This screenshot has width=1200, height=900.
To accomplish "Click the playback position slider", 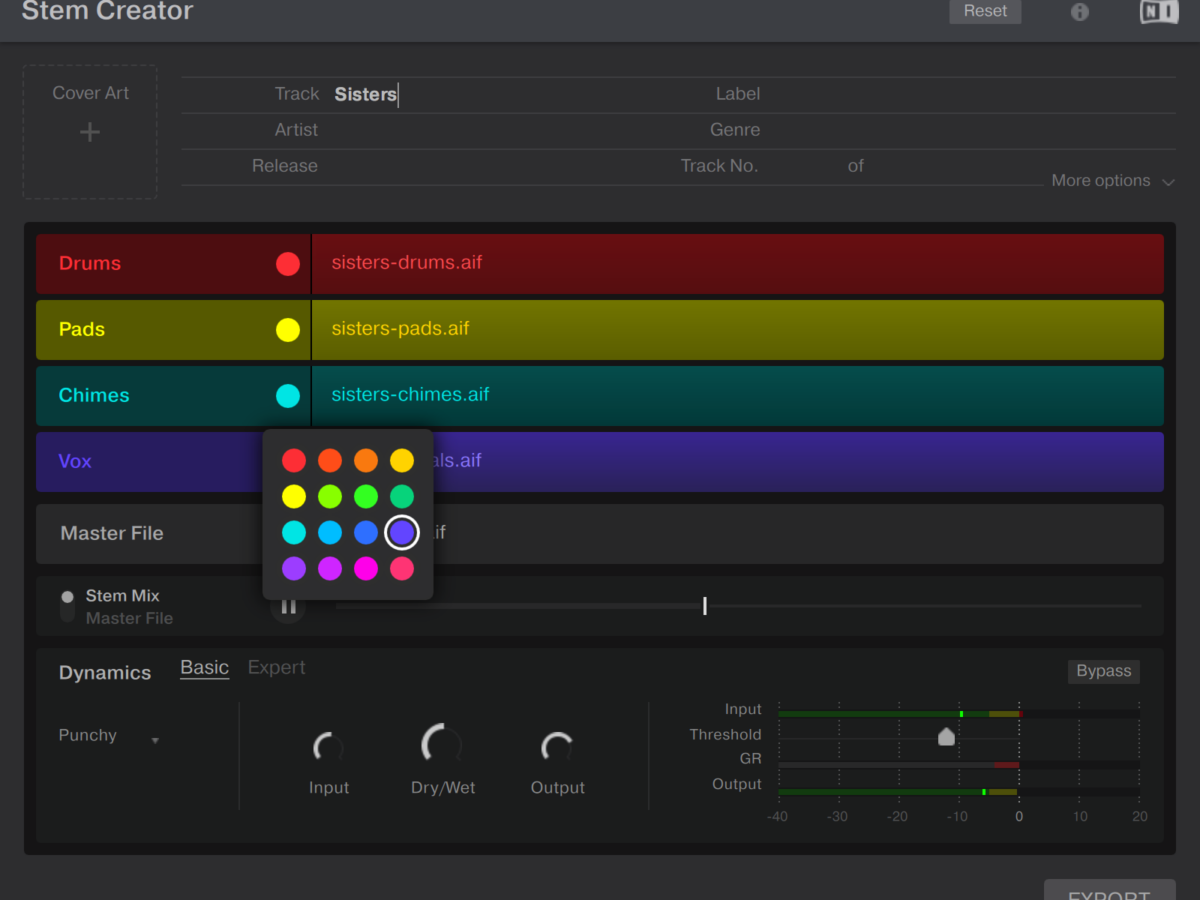I will pyautogui.click(x=705, y=606).
